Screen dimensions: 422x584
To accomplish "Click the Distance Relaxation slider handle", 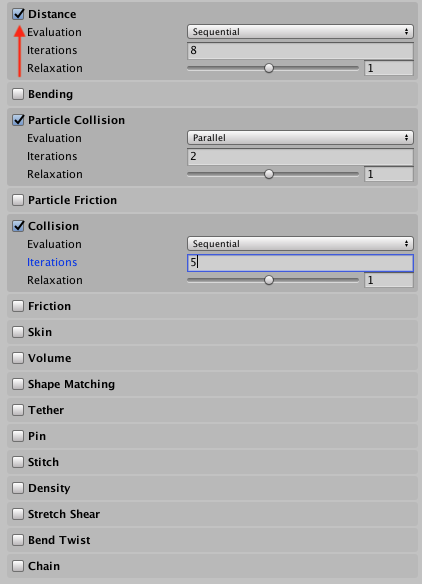I will [269, 68].
